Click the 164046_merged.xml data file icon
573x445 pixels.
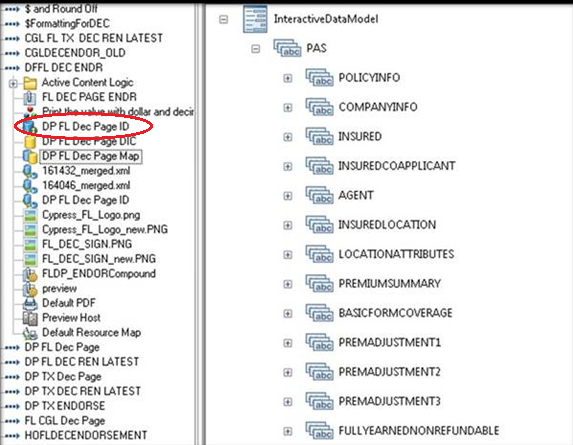pyautogui.click(x=30, y=186)
